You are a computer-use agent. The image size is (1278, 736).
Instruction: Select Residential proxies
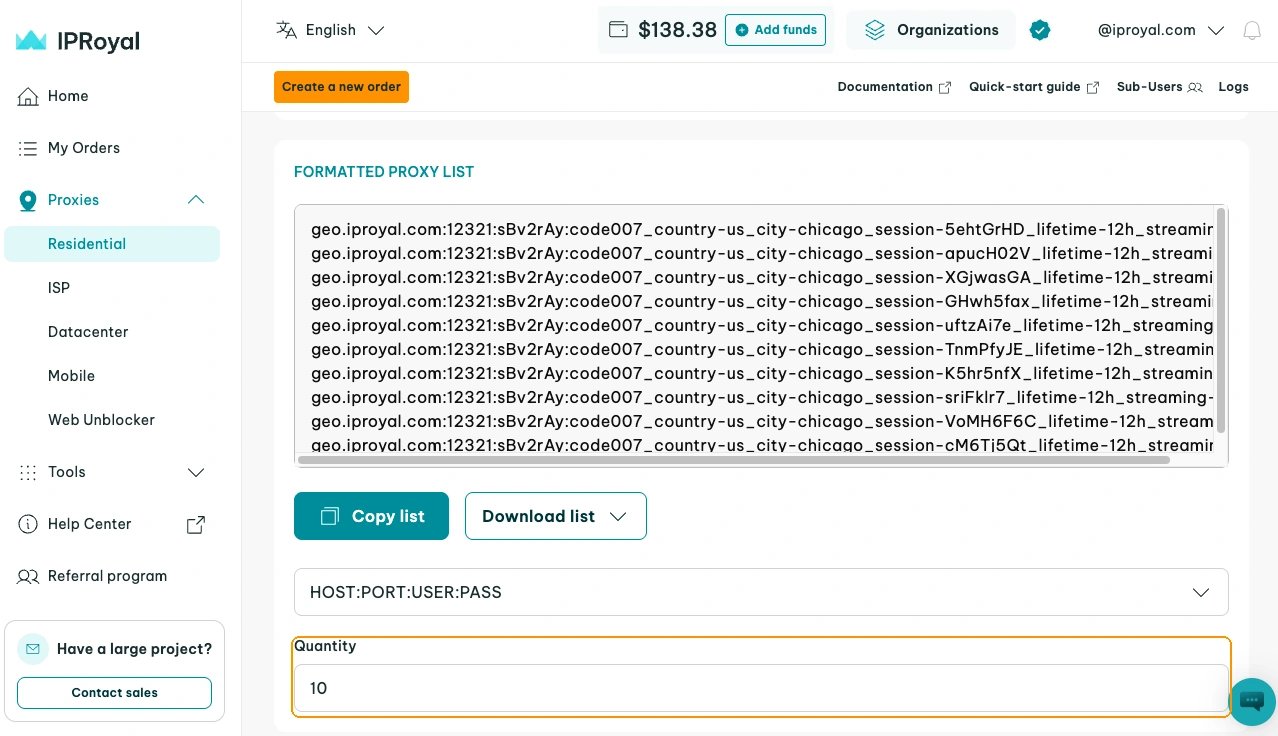pyautogui.click(x=112, y=244)
